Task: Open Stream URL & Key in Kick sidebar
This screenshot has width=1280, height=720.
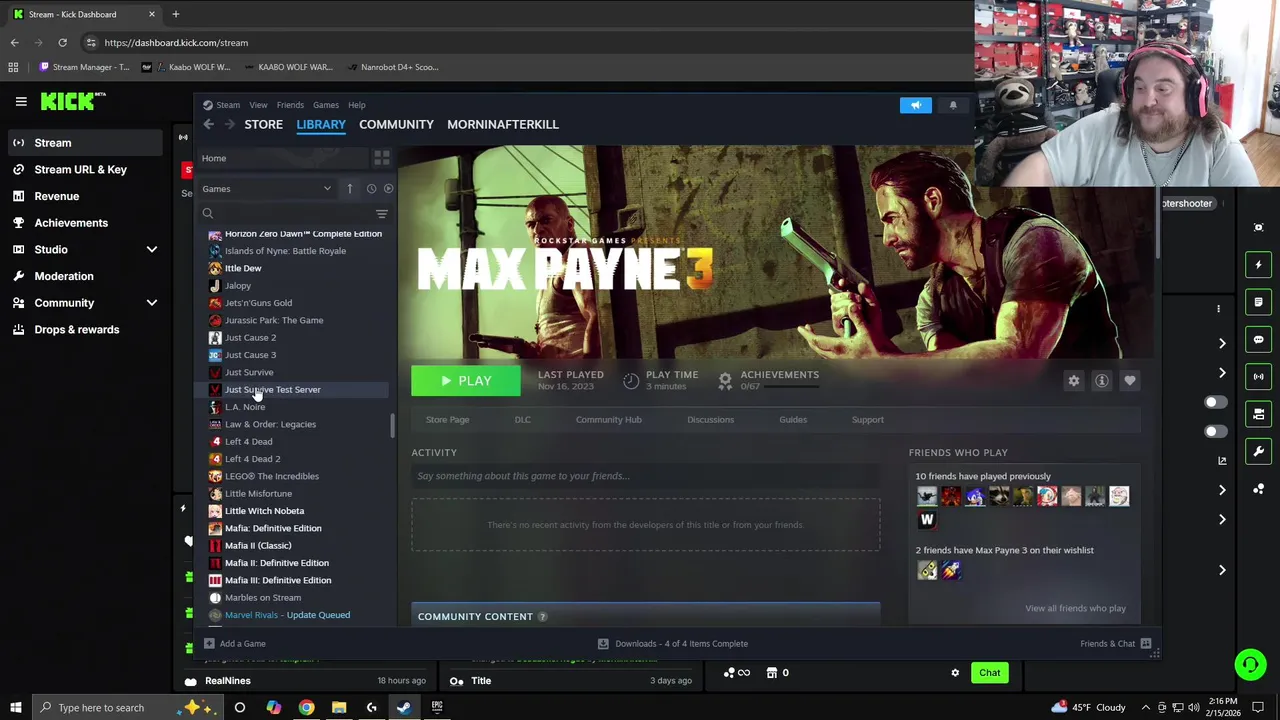Action: [x=80, y=169]
